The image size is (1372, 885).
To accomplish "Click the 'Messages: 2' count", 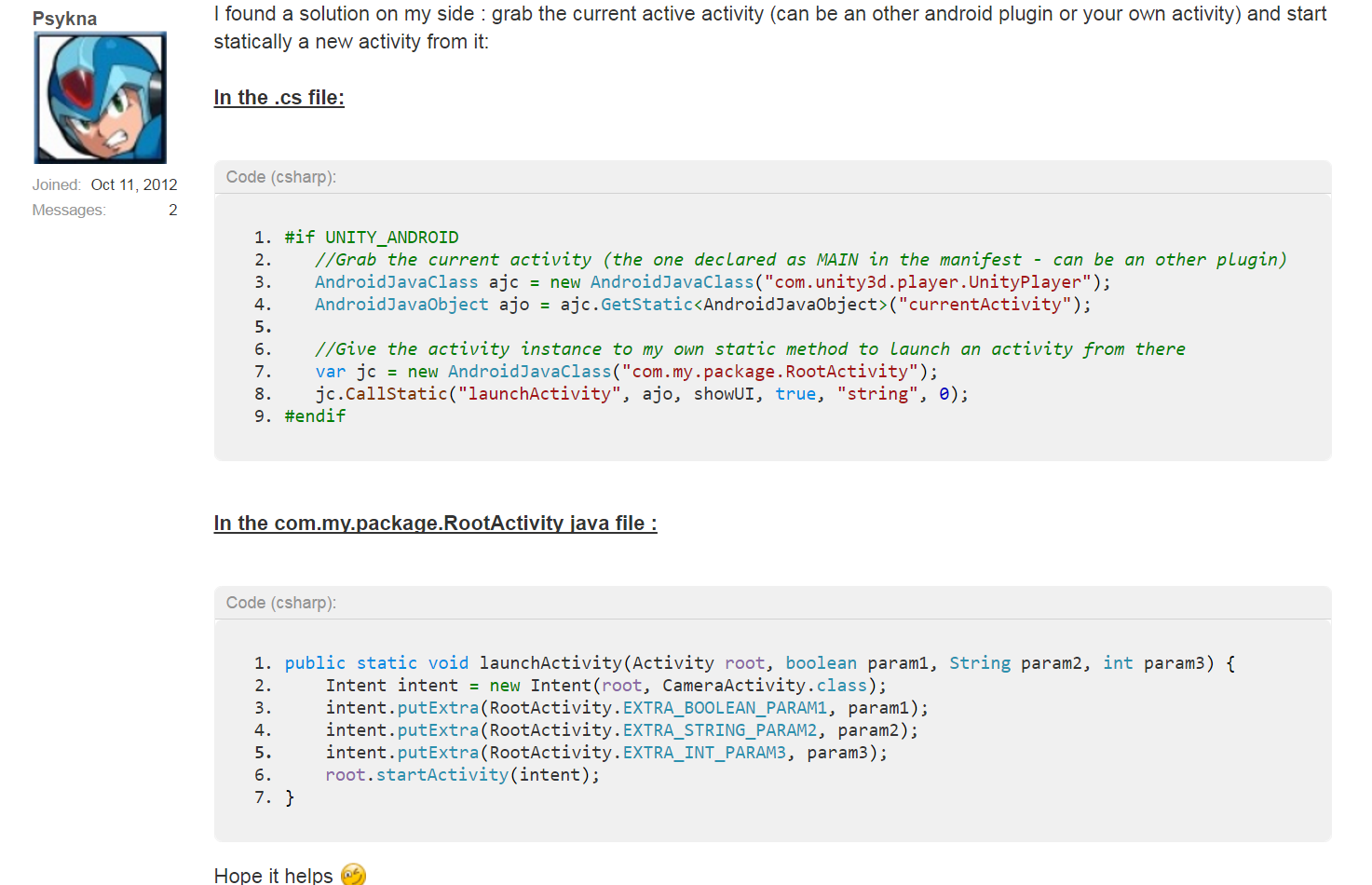I will click(105, 210).
